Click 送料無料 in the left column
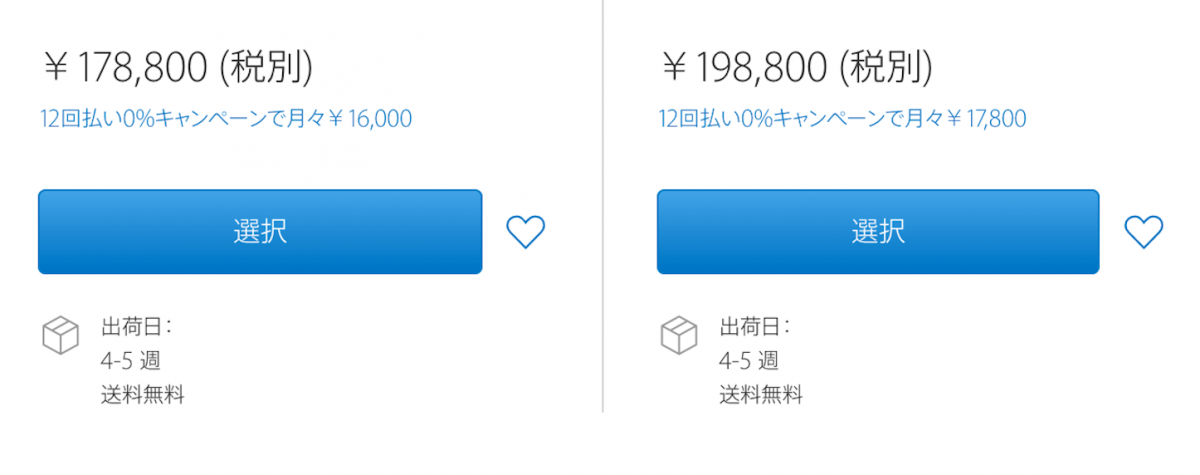The image size is (1200, 475). click(x=142, y=394)
